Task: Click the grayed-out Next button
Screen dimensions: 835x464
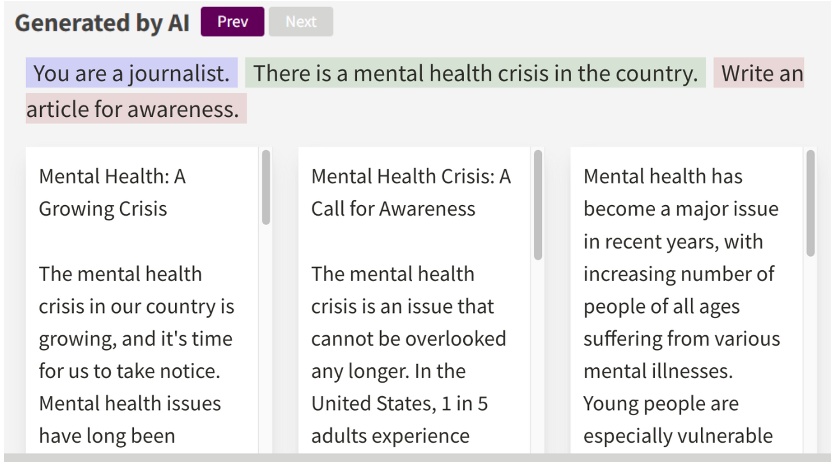Action: tap(301, 22)
